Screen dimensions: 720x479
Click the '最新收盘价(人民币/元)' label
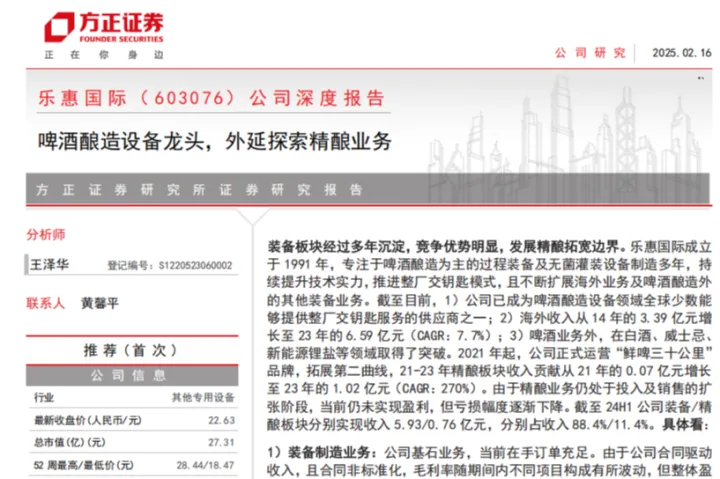click(88, 420)
